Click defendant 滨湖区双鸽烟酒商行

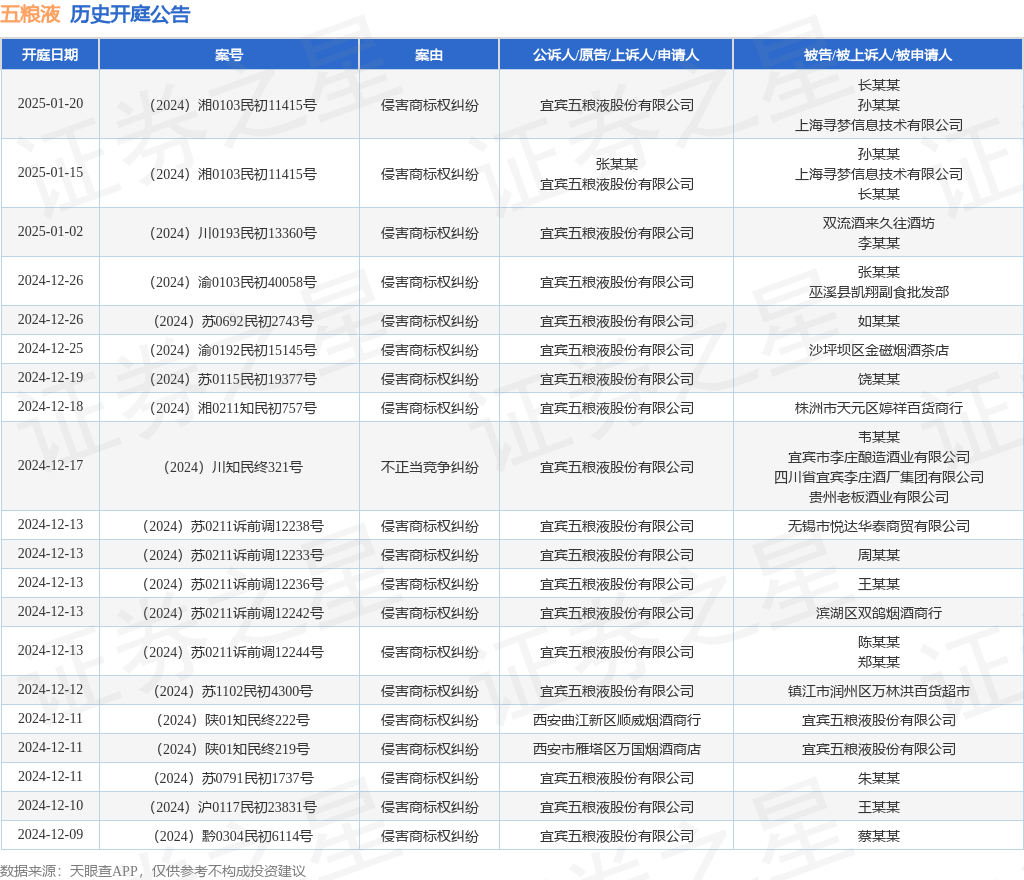[878, 613]
